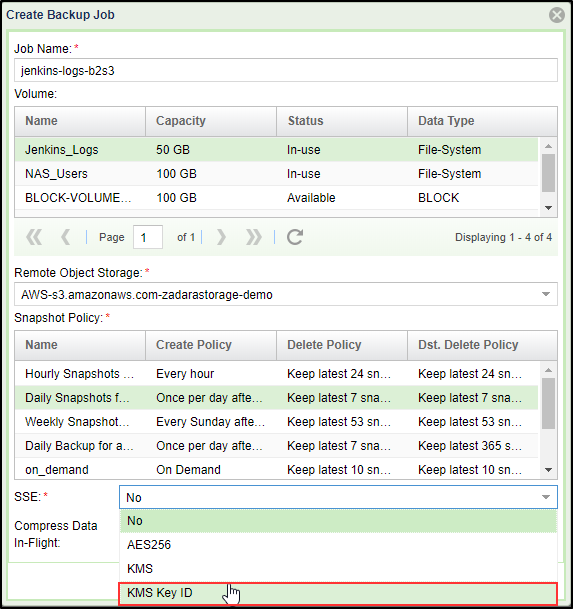Sort policies by Dst. Delete Policy column
573x609 pixels.
[482, 345]
